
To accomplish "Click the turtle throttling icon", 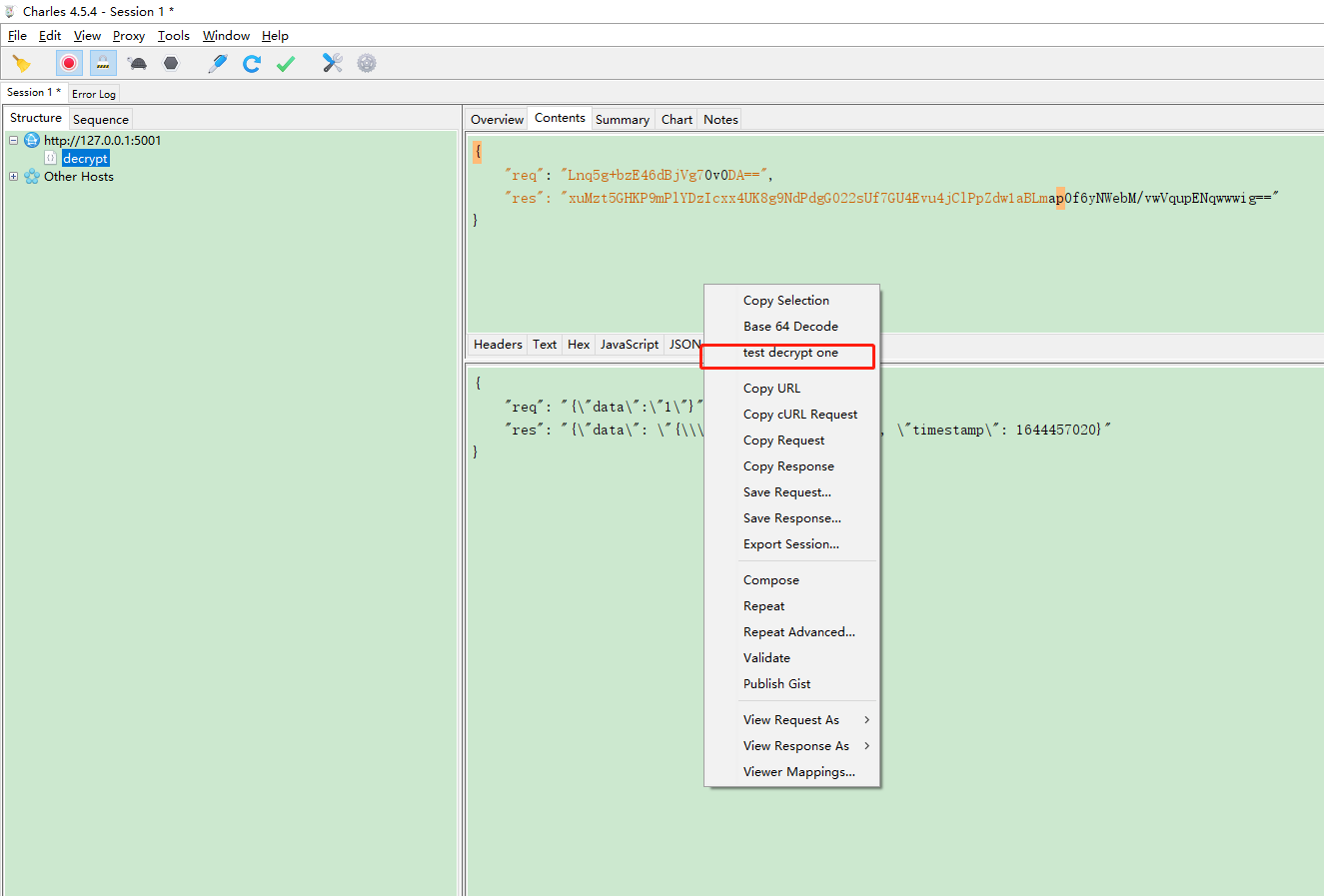I will pos(138,64).
